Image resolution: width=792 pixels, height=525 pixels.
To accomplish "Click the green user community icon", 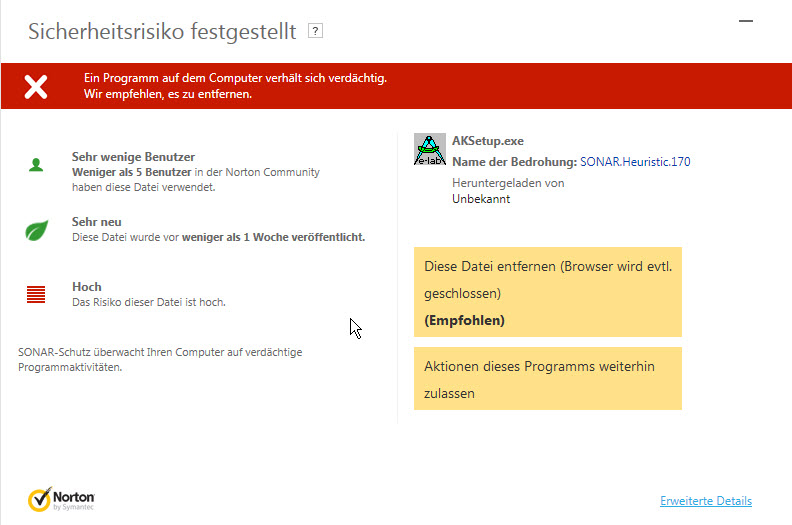I will coord(36,165).
